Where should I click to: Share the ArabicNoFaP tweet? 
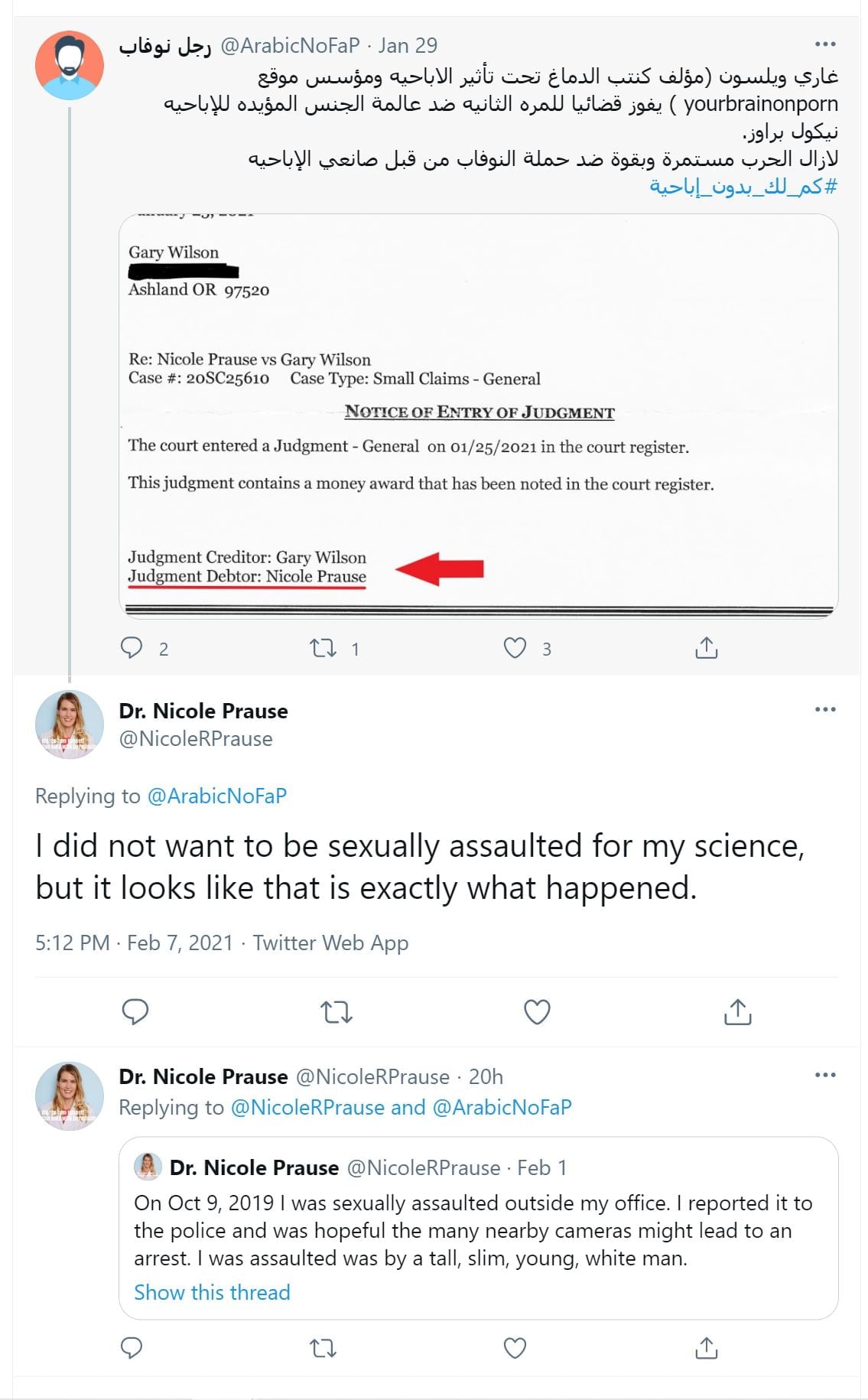pos(706,648)
